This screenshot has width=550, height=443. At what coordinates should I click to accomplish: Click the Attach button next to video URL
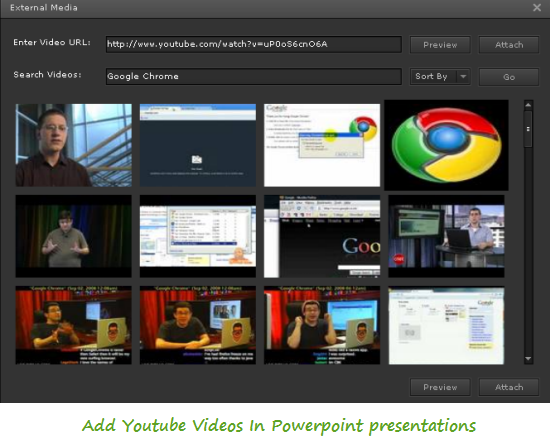pyautogui.click(x=509, y=45)
